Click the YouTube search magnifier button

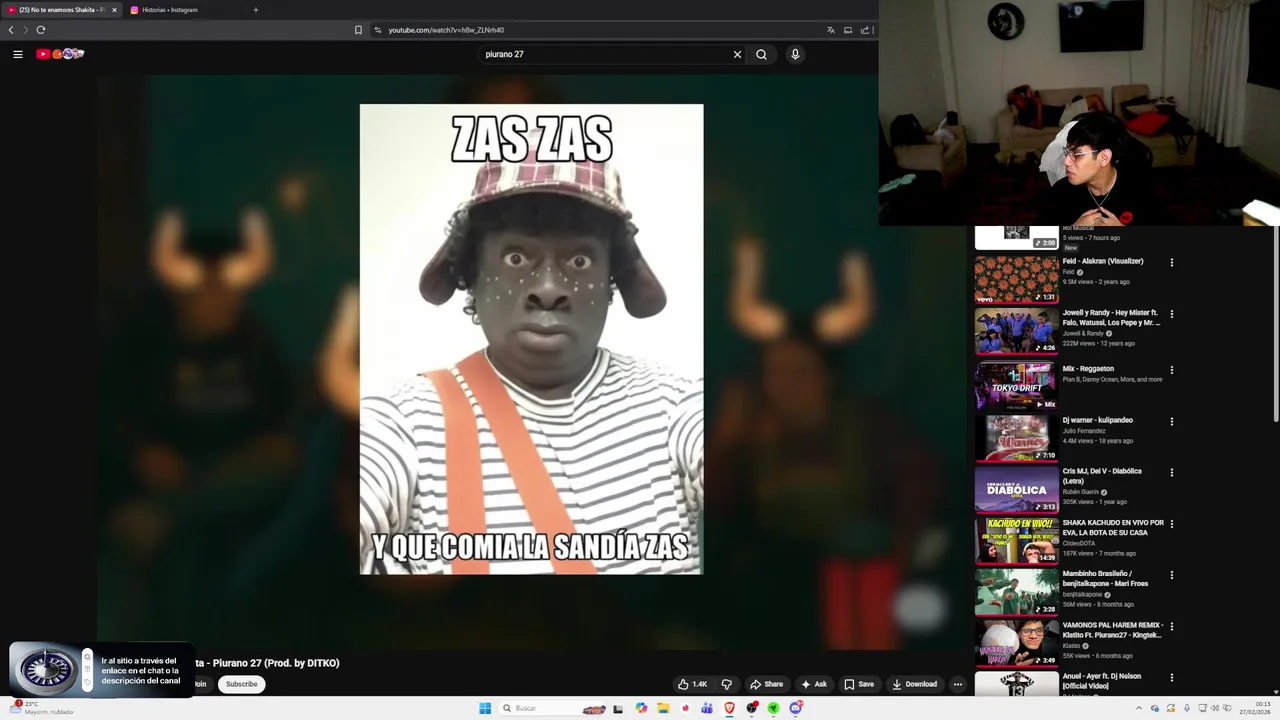pyautogui.click(x=761, y=54)
